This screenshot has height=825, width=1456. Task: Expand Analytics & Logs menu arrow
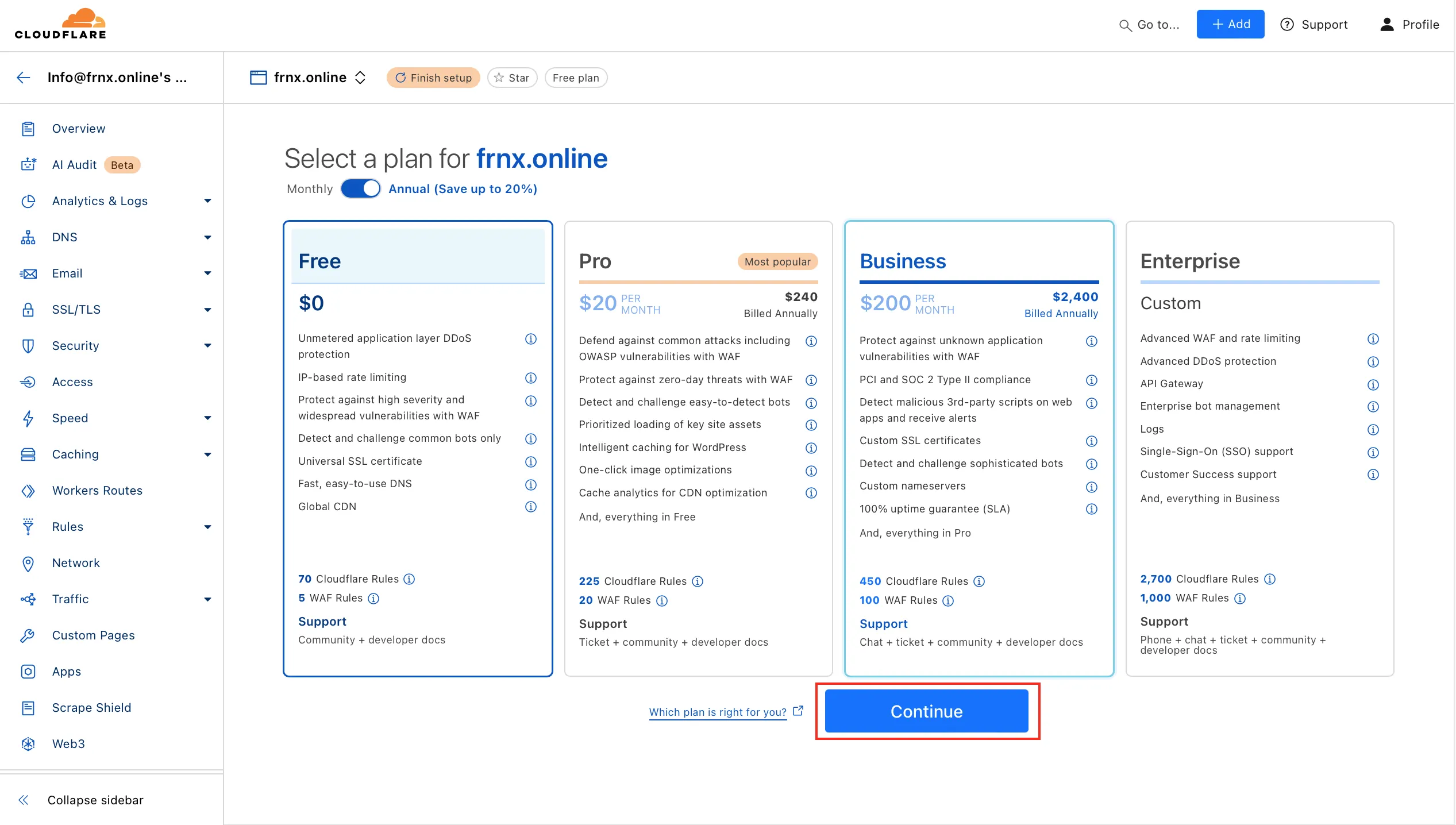[207, 201]
